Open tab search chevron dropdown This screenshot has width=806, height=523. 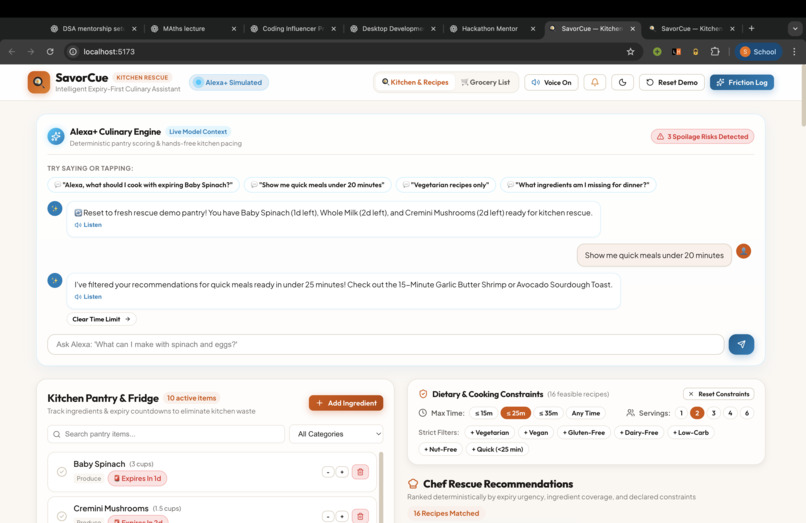(795, 29)
